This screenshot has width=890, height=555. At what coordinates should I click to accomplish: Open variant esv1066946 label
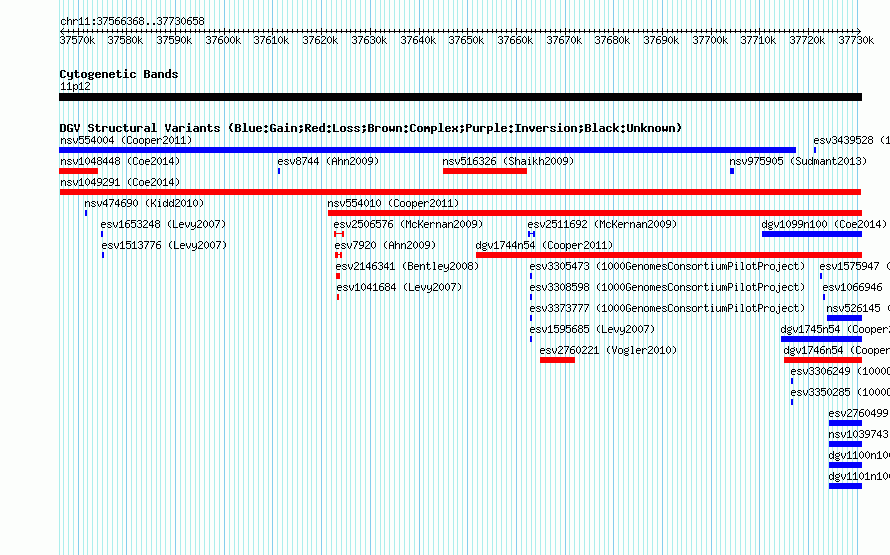853,287
